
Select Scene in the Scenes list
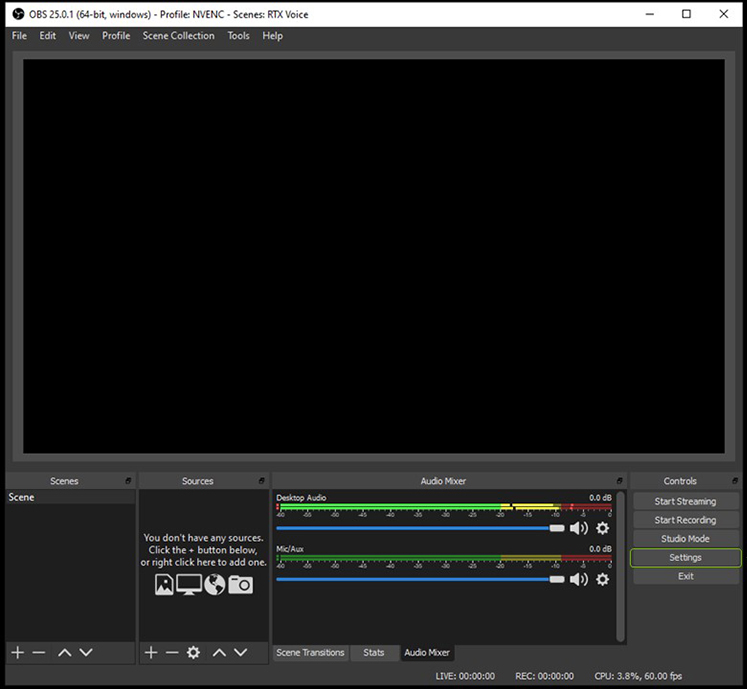tap(22, 497)
